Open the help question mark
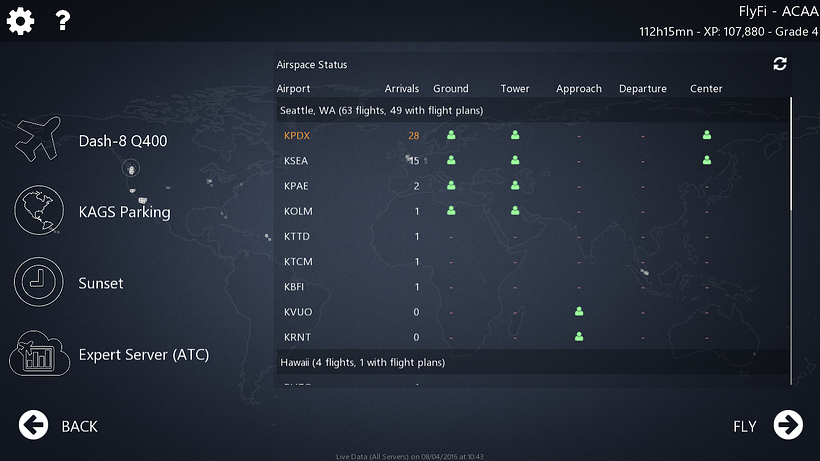 click(63, 21)
